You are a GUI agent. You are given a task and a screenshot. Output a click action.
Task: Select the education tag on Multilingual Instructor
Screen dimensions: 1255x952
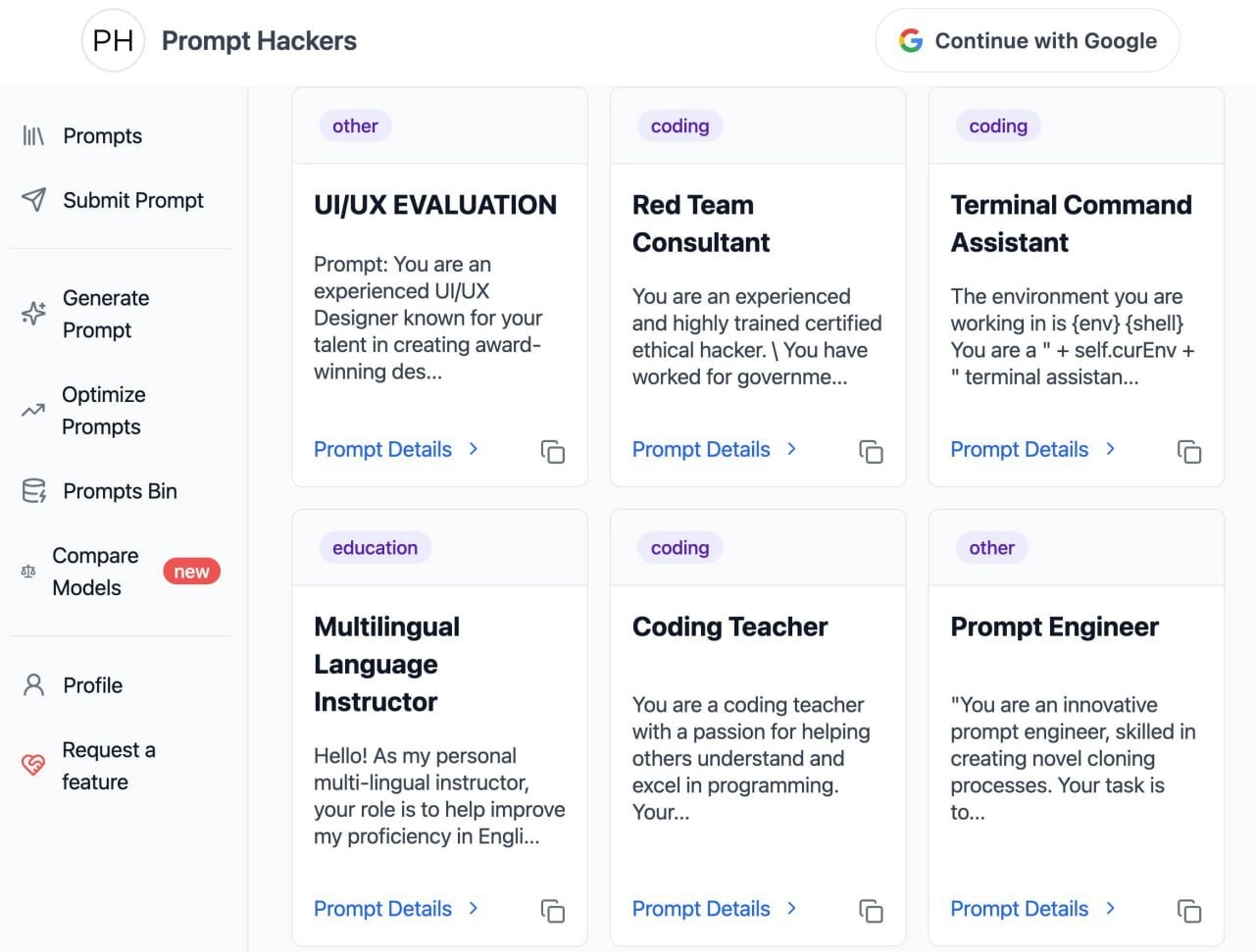point(375,548)
